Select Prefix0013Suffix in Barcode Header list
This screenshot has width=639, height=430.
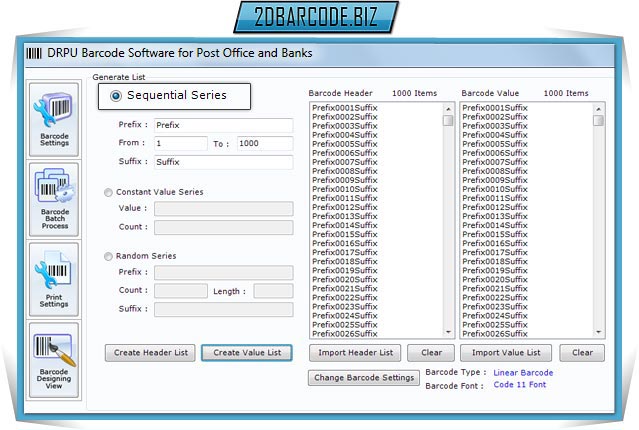(345, 216)
